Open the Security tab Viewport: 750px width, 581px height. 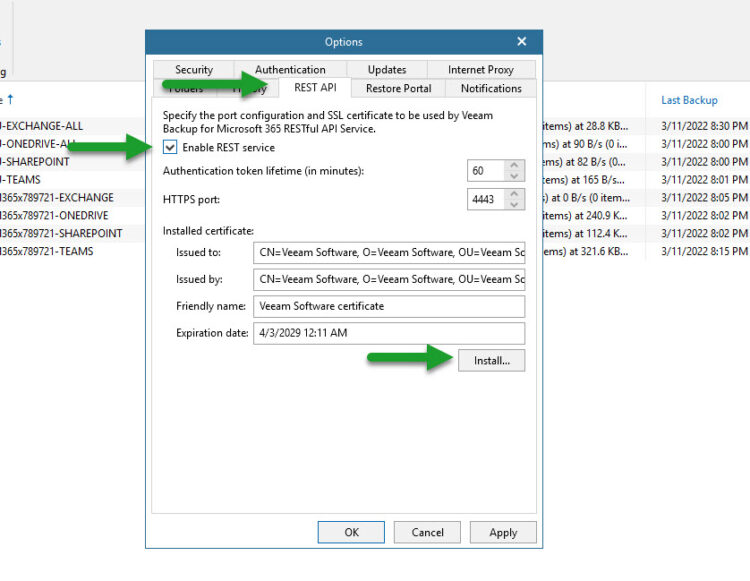click(x=194, y=69)
